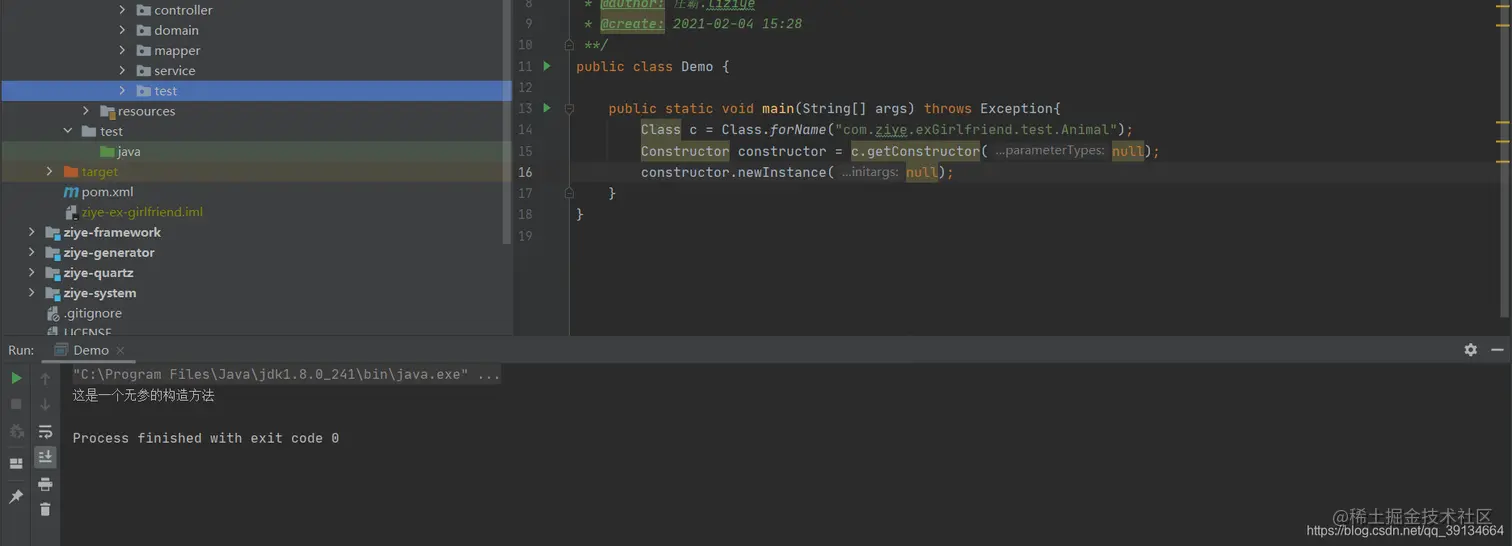Expand the controller package
The height and width of the screenshot is (546, 1512).
tap(122, 10)
